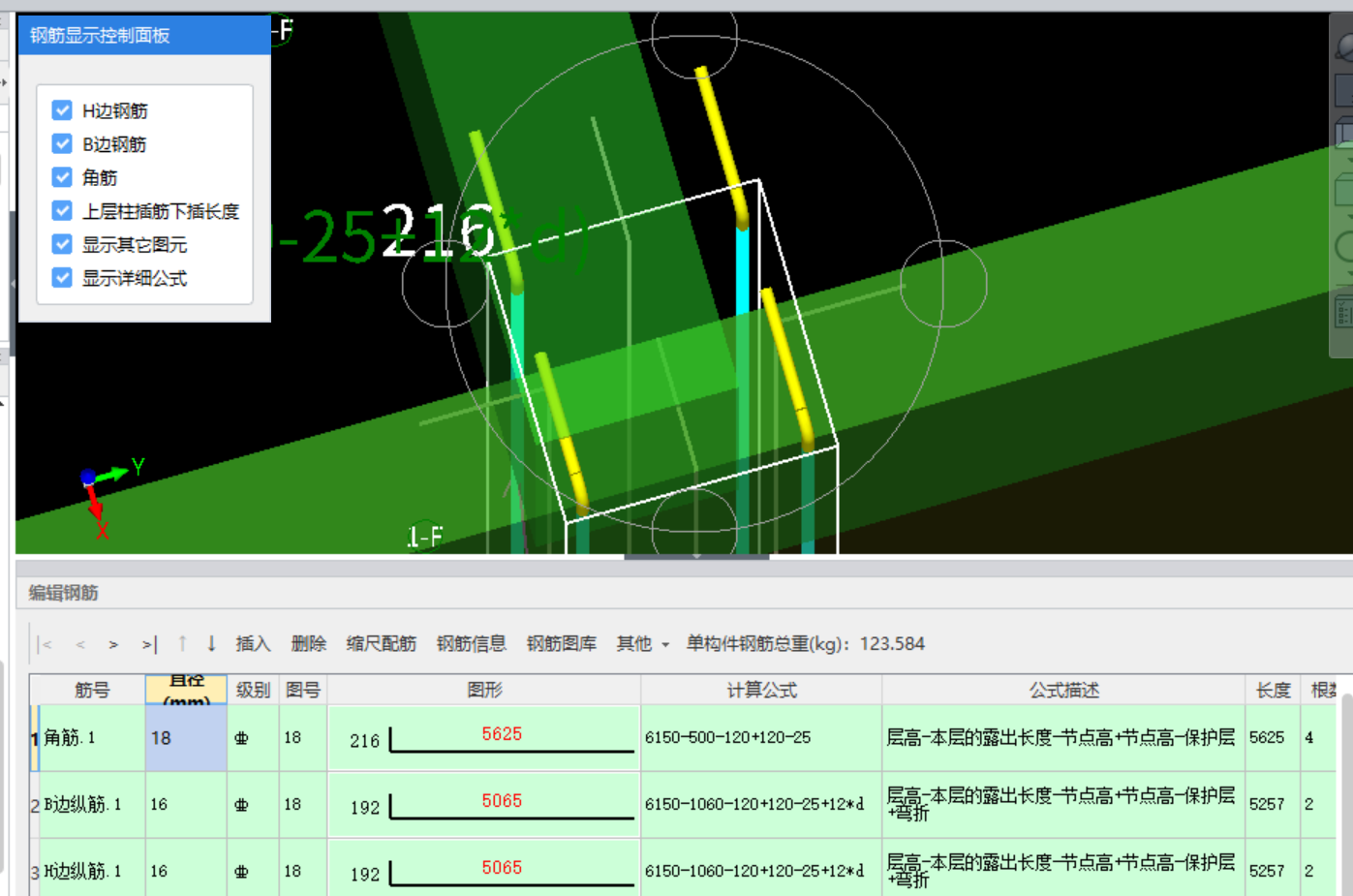Click the 长度 column header

click(1274, 690)
